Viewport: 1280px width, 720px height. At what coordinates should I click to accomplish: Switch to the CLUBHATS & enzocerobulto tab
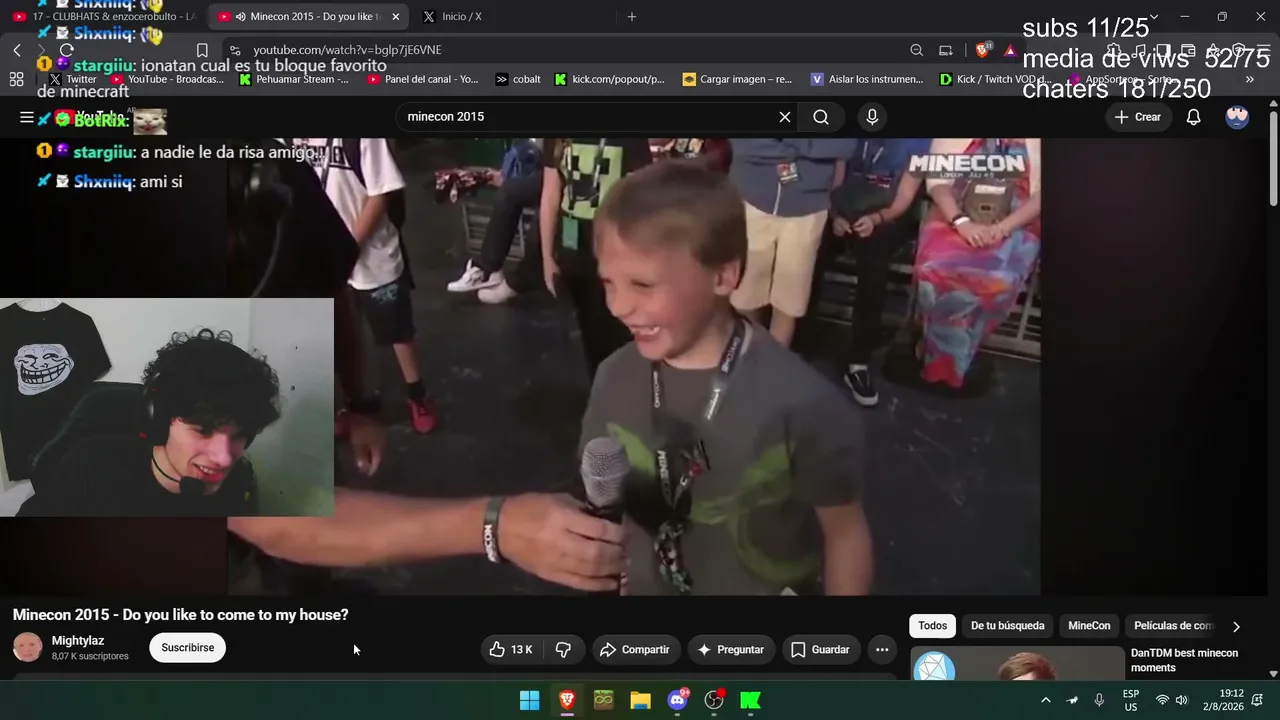104,17
